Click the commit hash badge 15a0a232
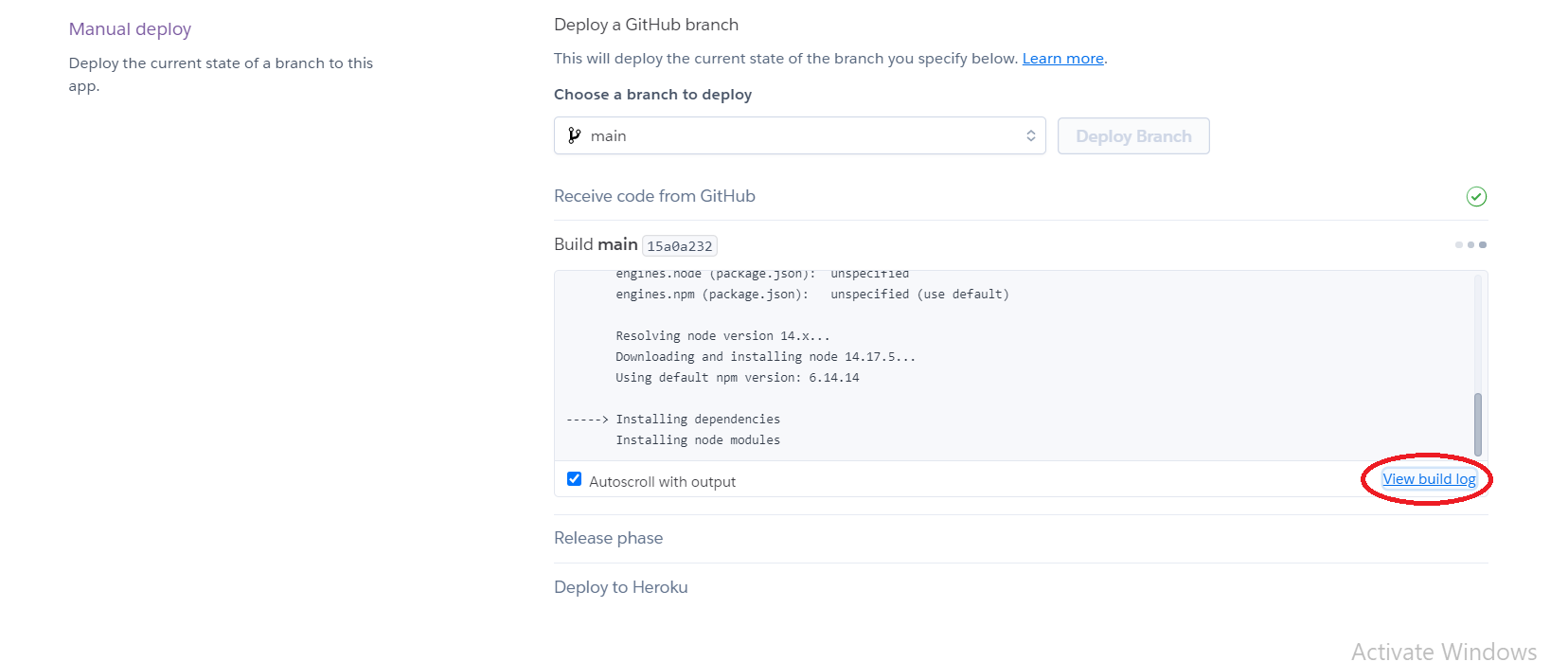Image resolution: width=1568 pixels, height=662 pixels. pos(679,245)
